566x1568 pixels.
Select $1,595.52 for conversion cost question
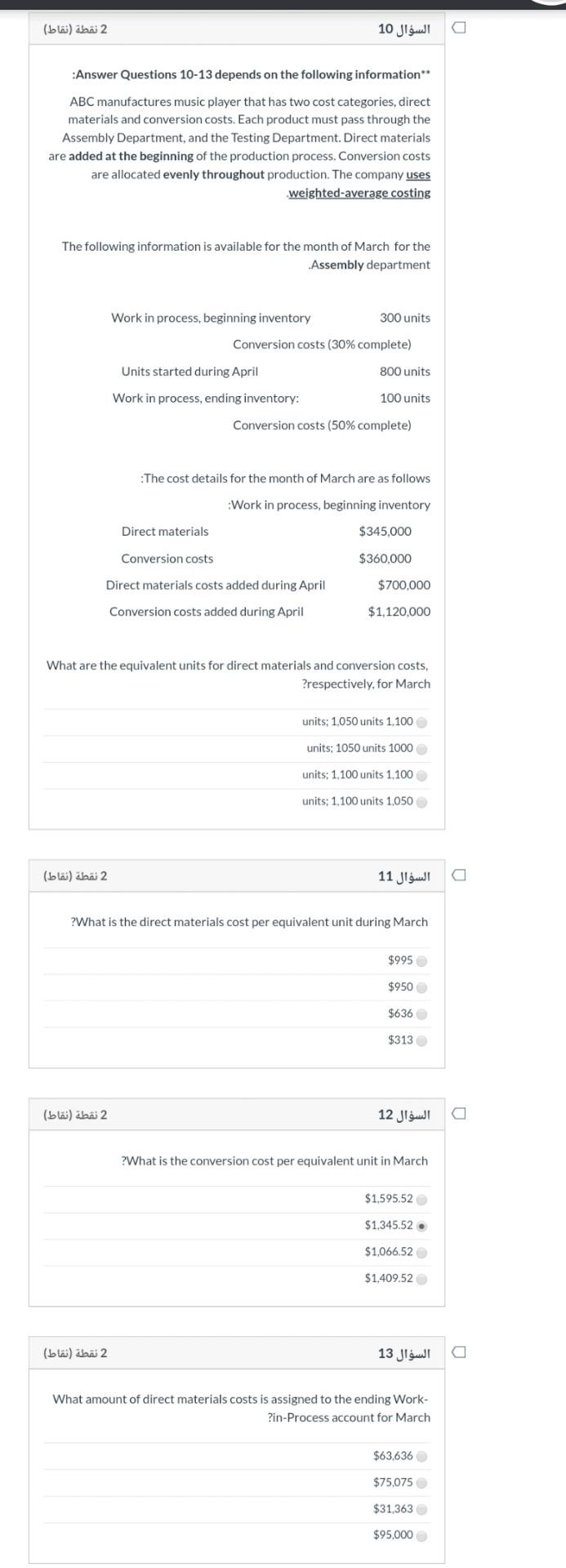coord(421,1199)
